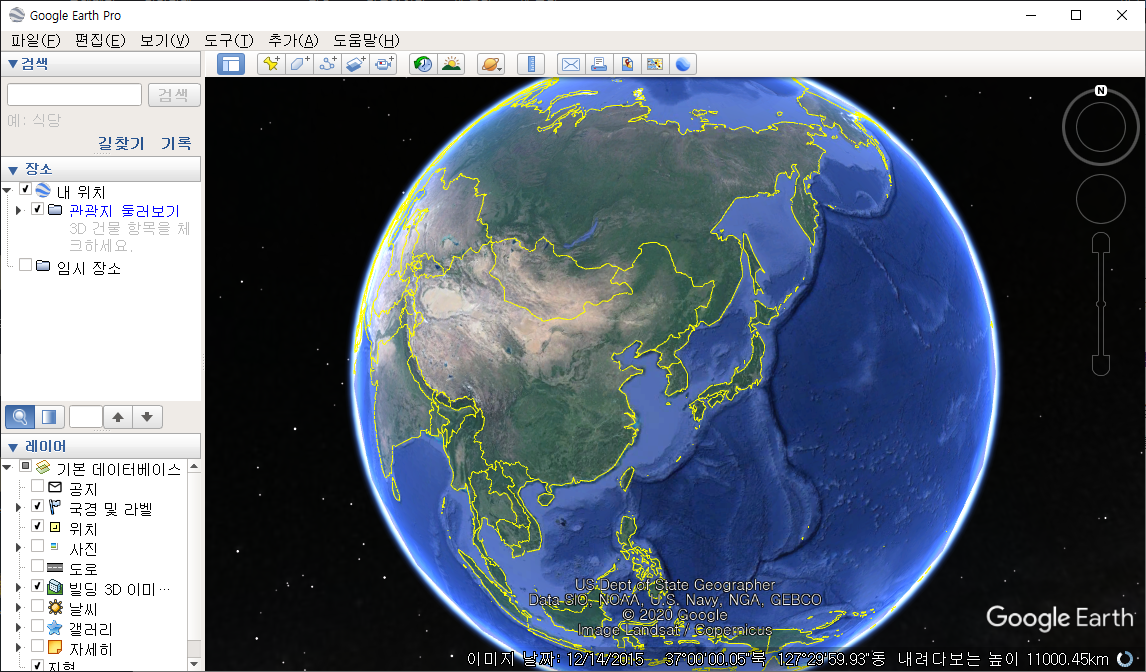This screenshot has width=1146, height=672.
Task: Uncheck the 관광지 둘러보기 checkbox
Action: [x=37, y=209]
